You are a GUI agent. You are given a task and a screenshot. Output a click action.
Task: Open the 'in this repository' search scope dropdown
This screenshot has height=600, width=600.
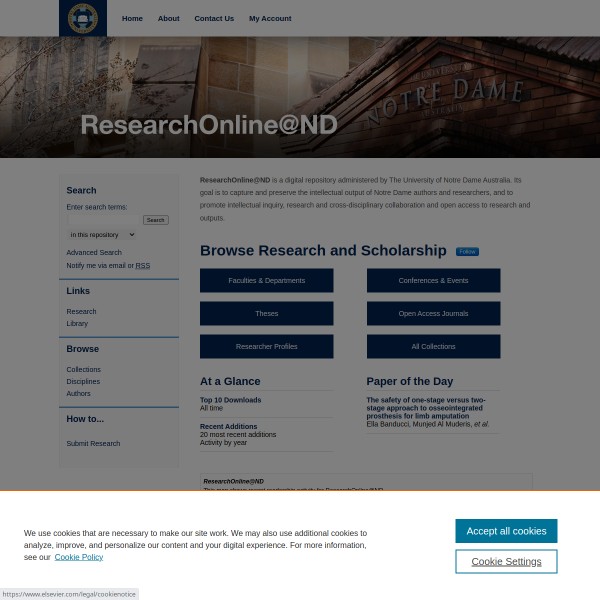tap(101, 235)
